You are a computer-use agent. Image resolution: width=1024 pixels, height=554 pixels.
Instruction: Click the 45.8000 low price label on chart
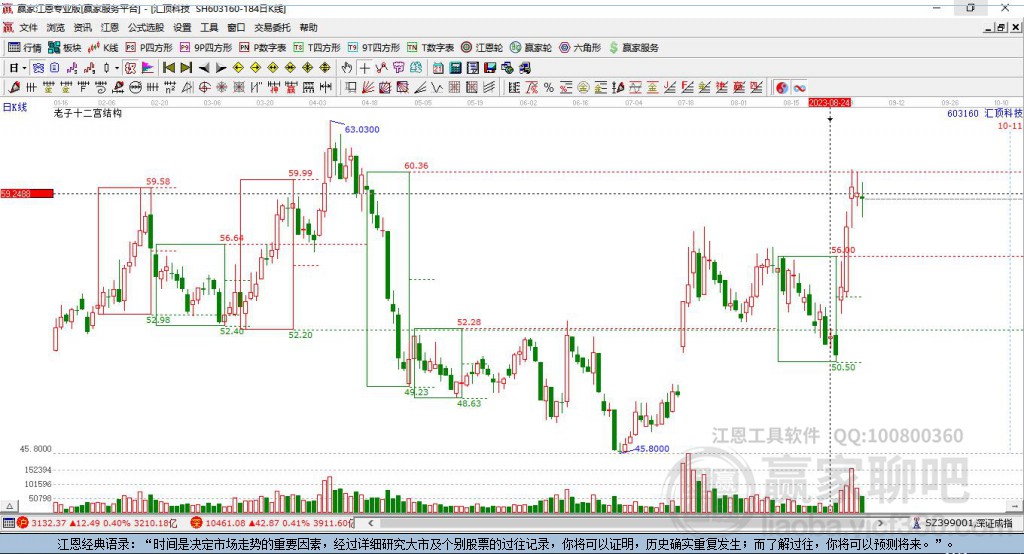(x=652, y=449)
